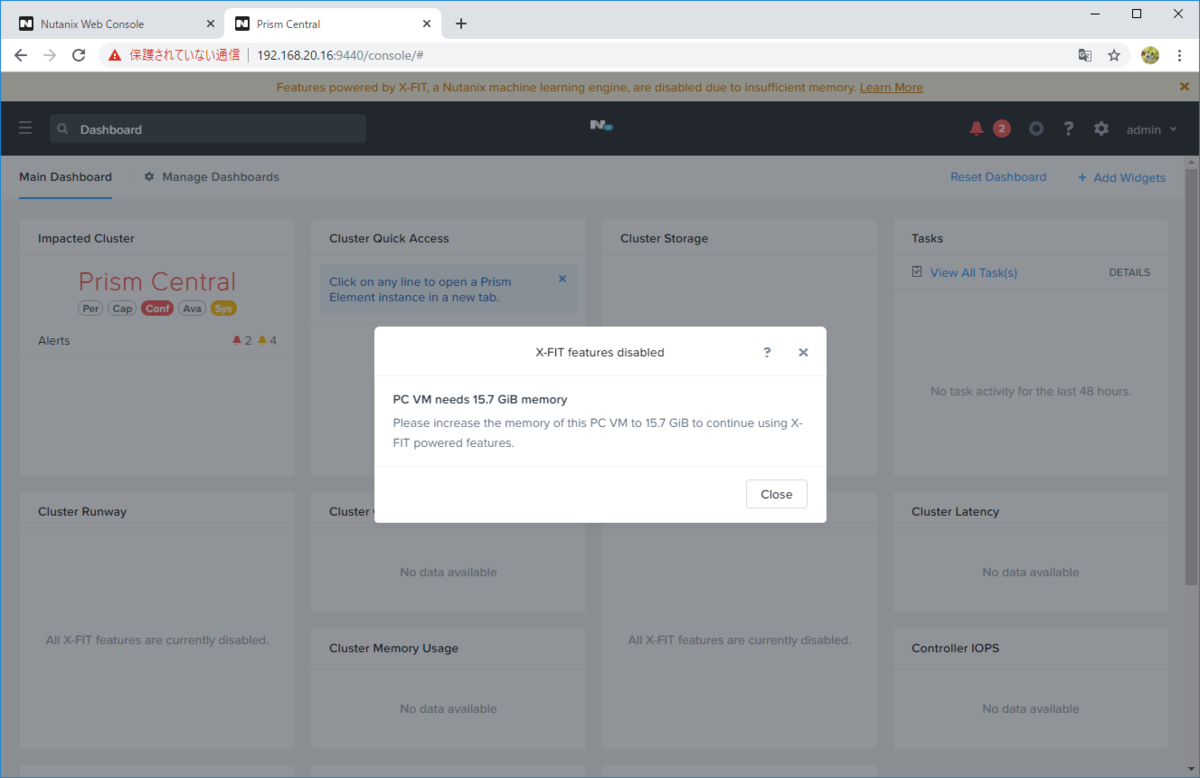This screenshot has height=778, width=1200.
Task: Click the tasks checklist icon
Action: 917,271
